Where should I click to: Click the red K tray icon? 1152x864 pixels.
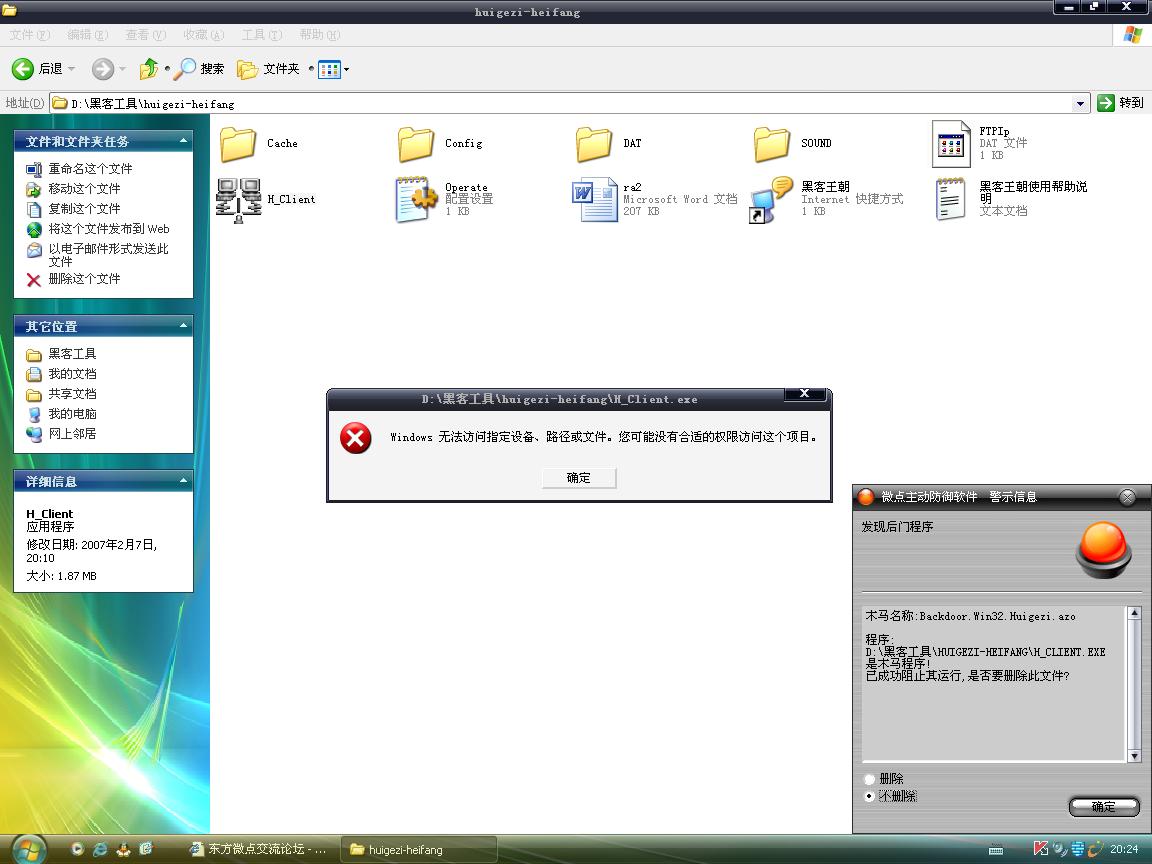[1040, 849]
